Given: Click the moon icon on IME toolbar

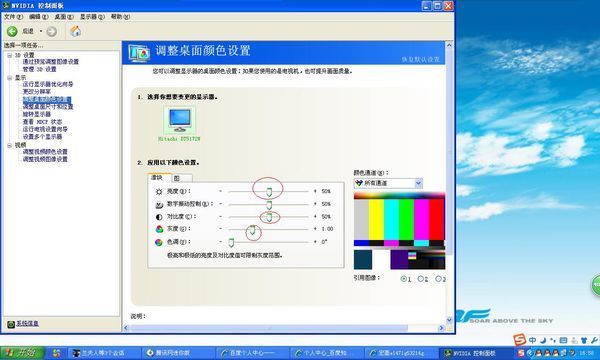Looking at the screenshot, I should (543, 340).
